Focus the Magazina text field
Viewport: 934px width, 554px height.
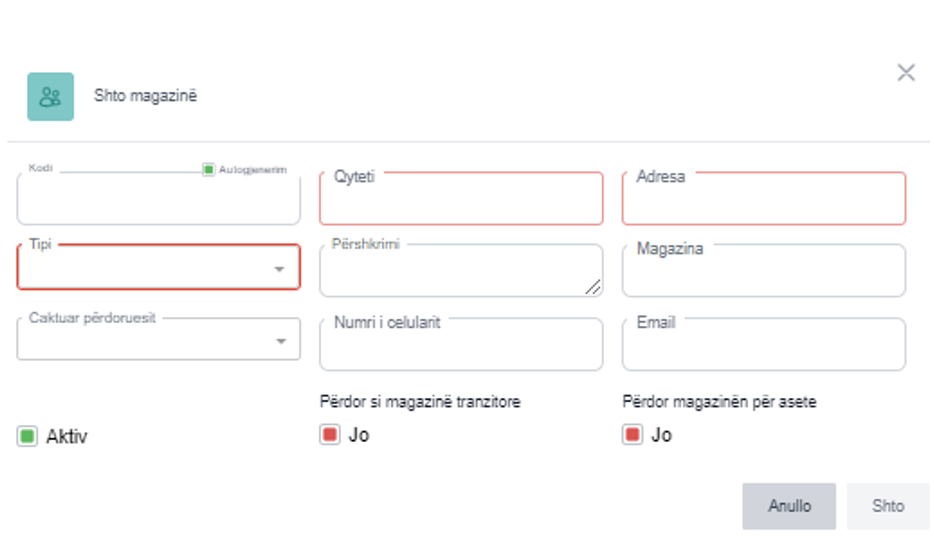(763, 275)
